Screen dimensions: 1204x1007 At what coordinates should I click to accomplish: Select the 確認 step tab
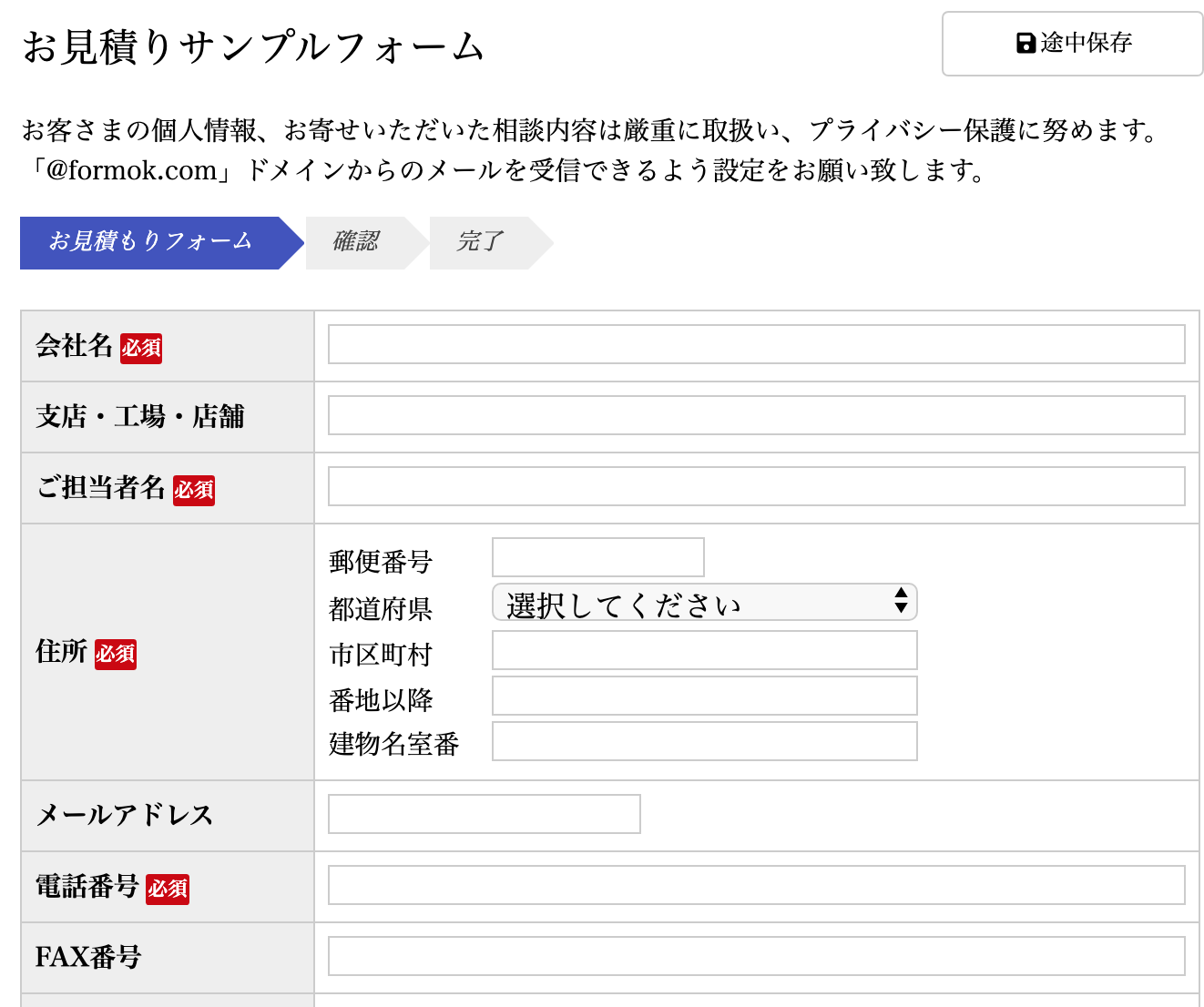pyautogui.click(x=356, y=242)
